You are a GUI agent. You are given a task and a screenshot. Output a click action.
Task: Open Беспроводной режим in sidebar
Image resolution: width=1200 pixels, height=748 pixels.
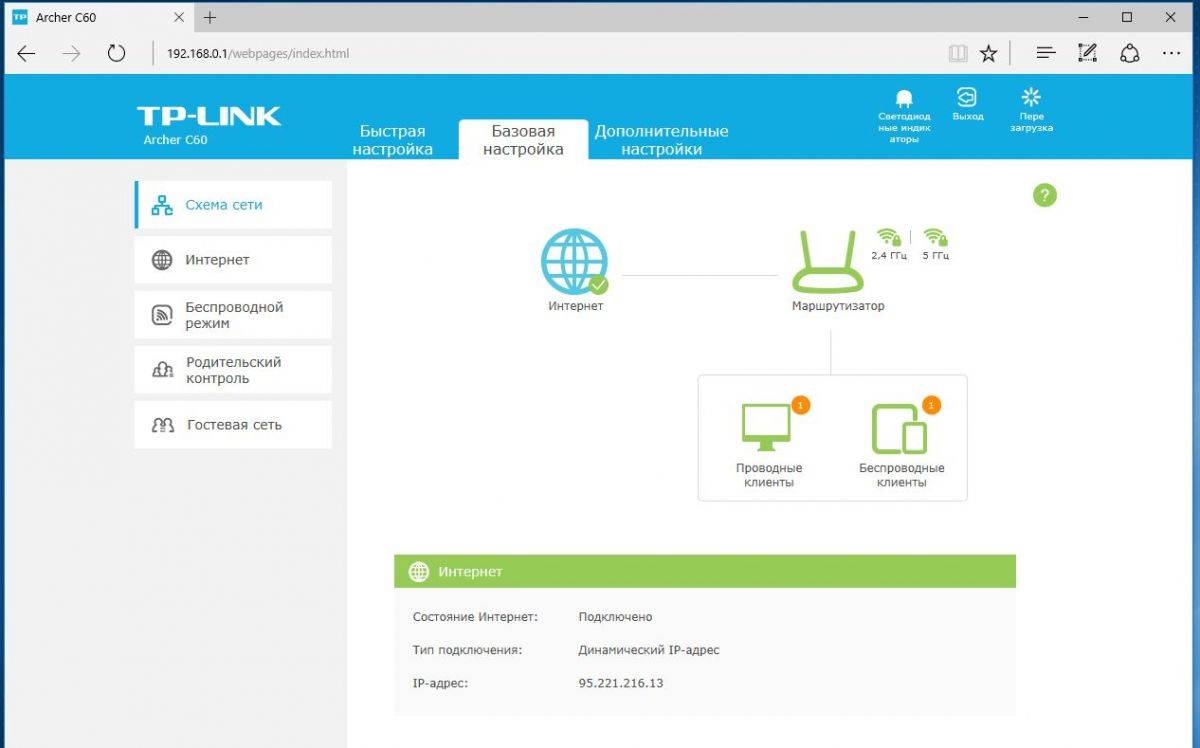233,315
